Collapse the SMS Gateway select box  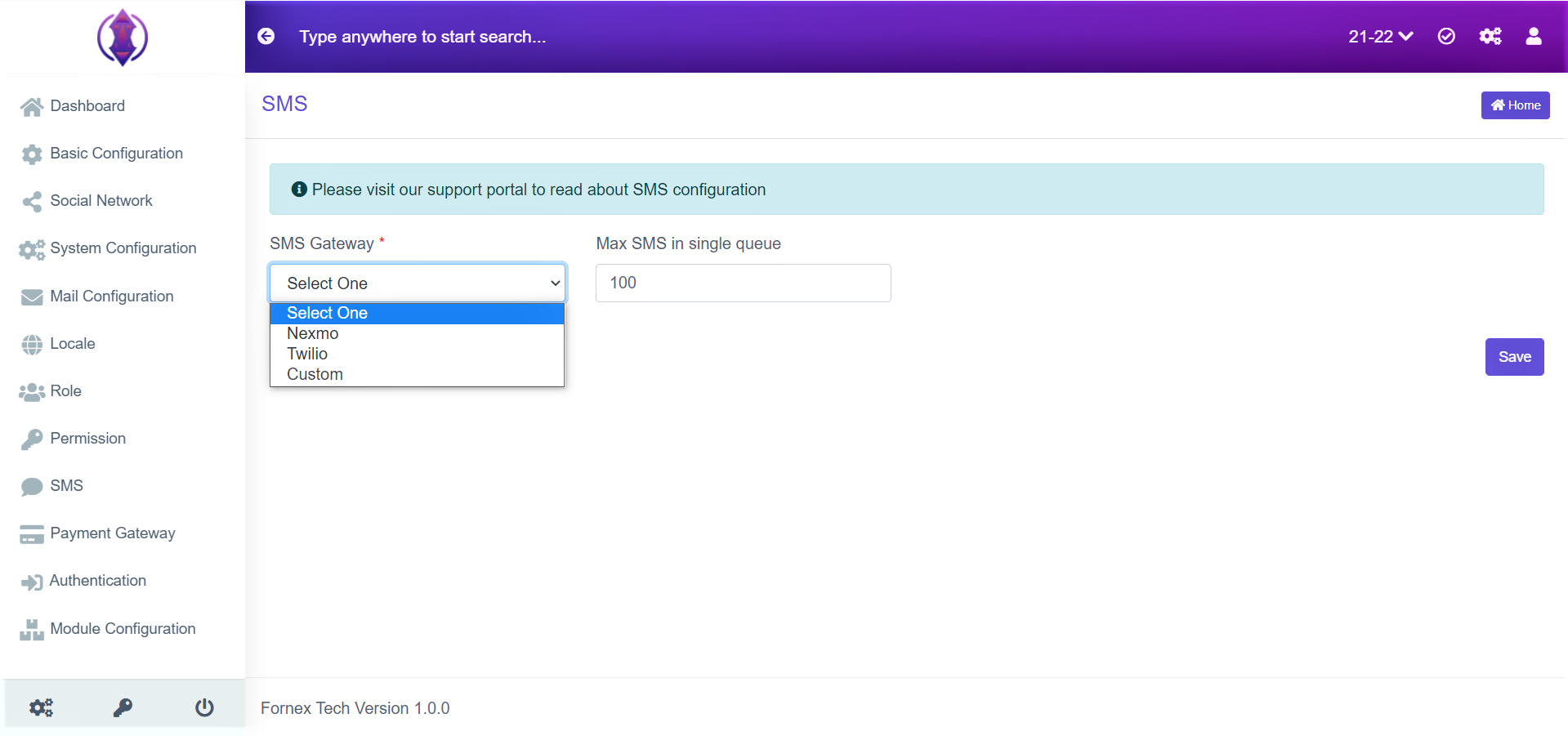(418, 283)
